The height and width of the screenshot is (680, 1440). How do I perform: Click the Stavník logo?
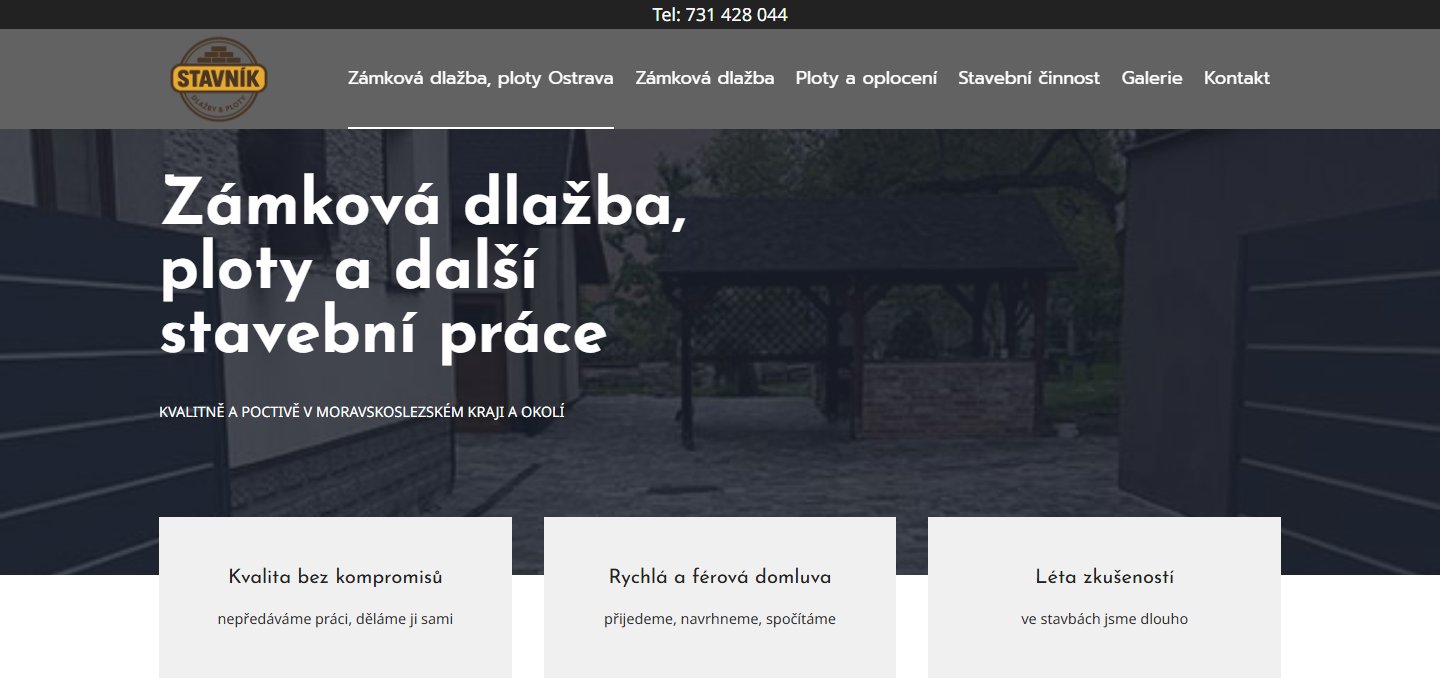coord(219,79)
